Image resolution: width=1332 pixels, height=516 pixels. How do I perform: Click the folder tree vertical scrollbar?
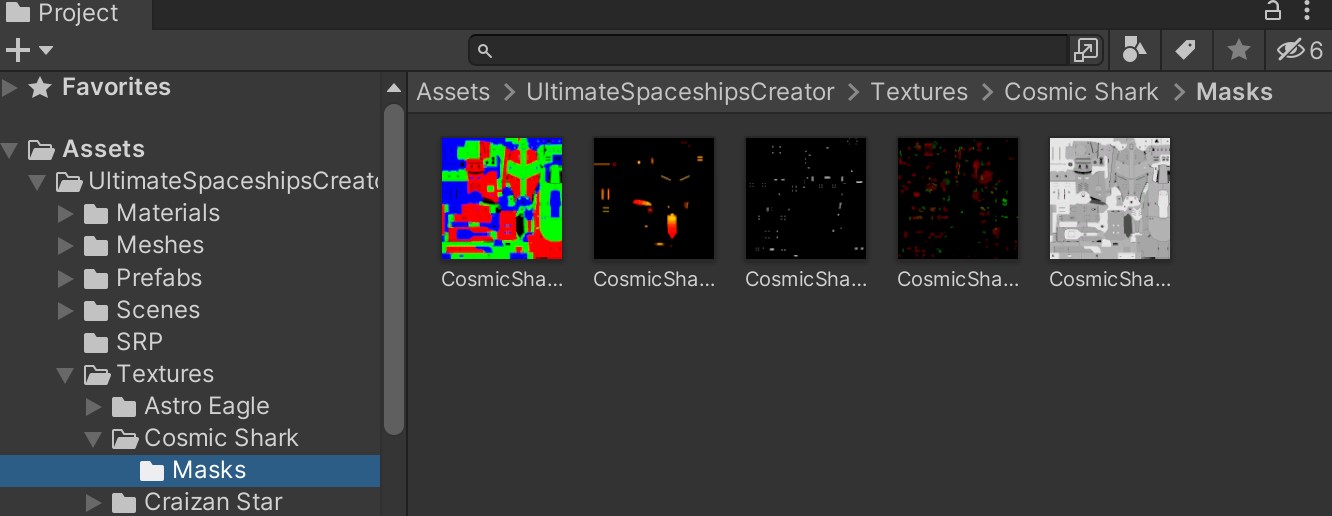pos(394,270)
